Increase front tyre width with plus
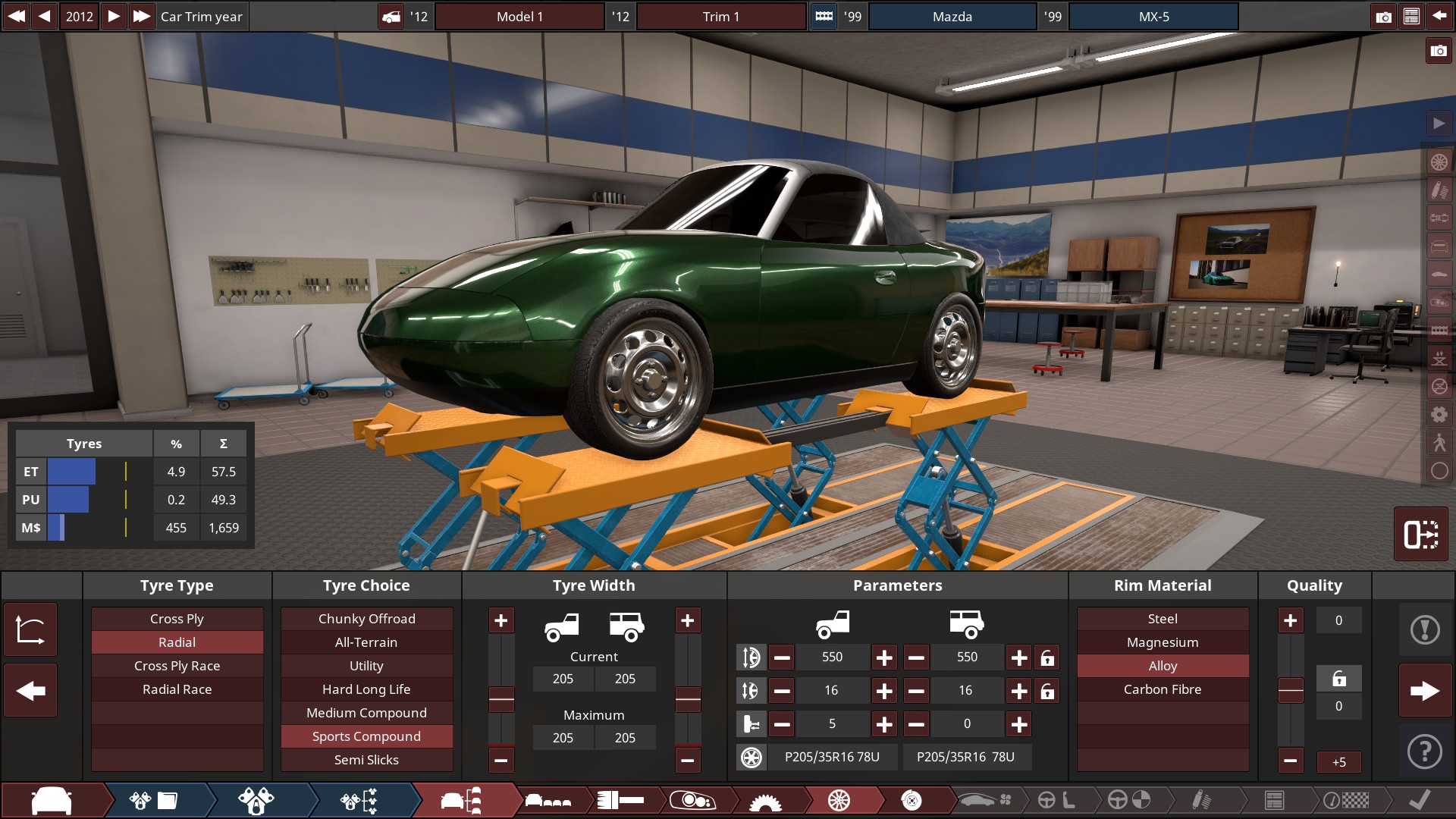This screenshot has width=1456, height=819. pos(500,620)
